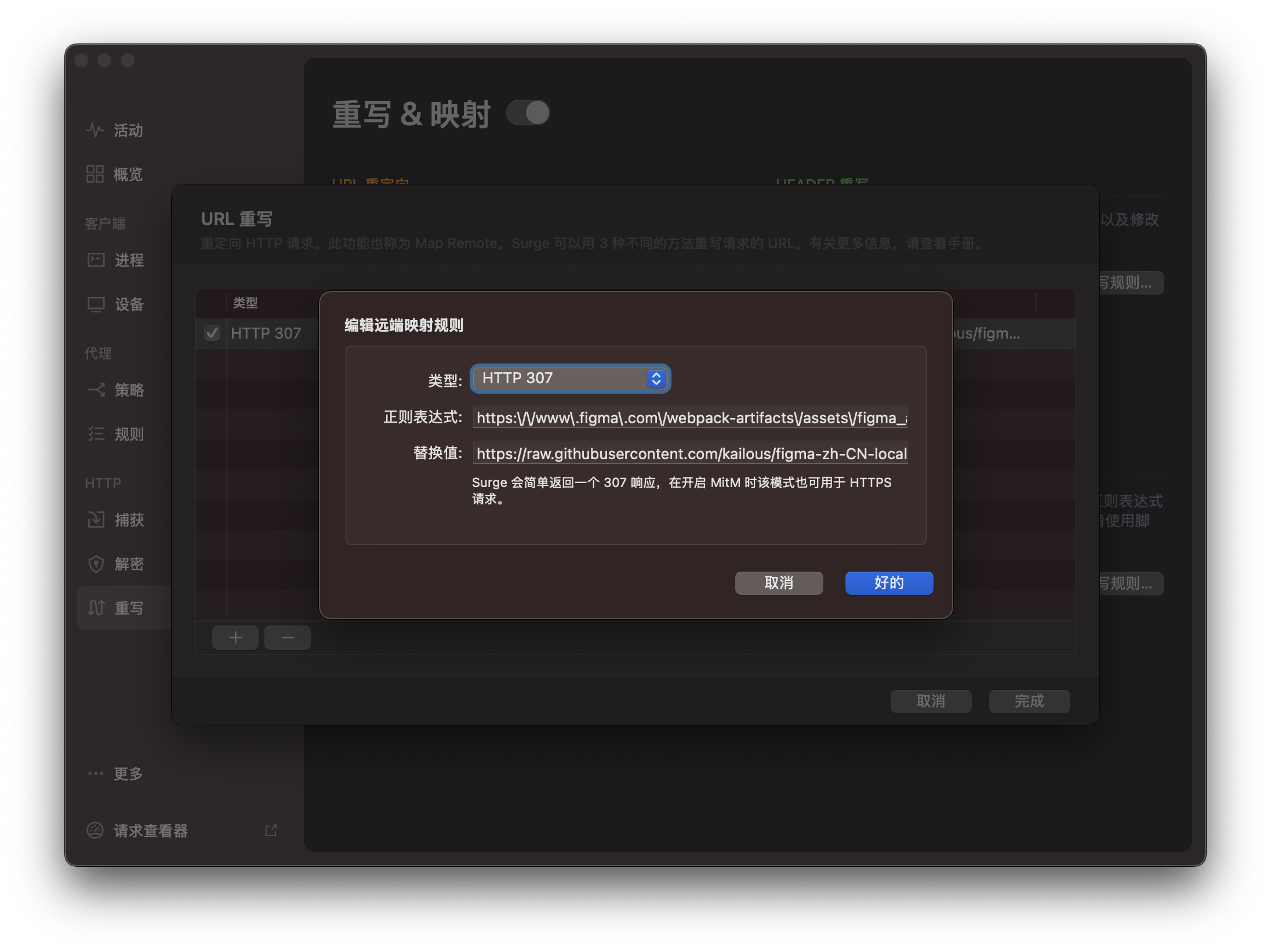Open external 请求查看器 window icon

click(271, 830)
